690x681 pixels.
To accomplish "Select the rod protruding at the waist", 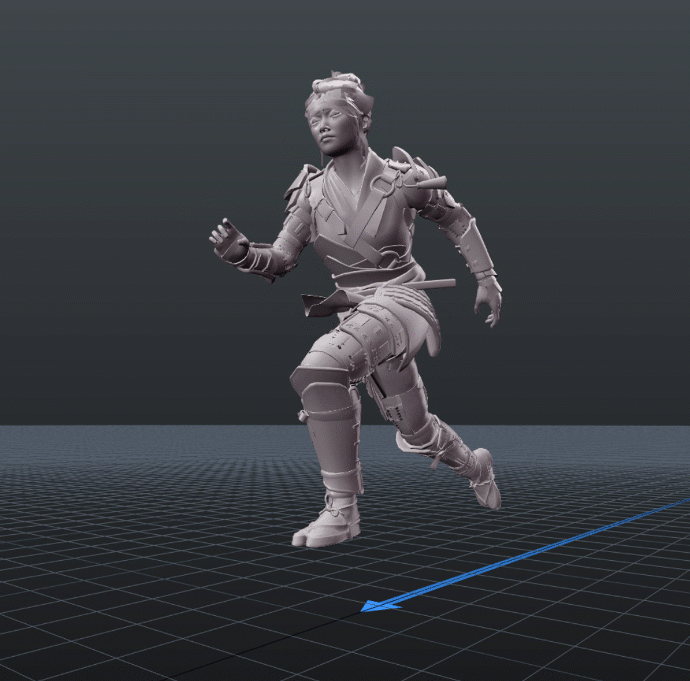I will point(428,284).
